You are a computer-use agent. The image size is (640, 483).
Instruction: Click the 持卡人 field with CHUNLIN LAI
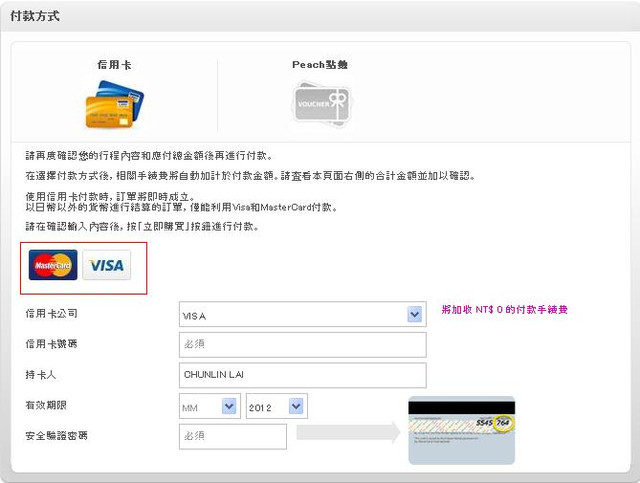(x=302, y=375)
